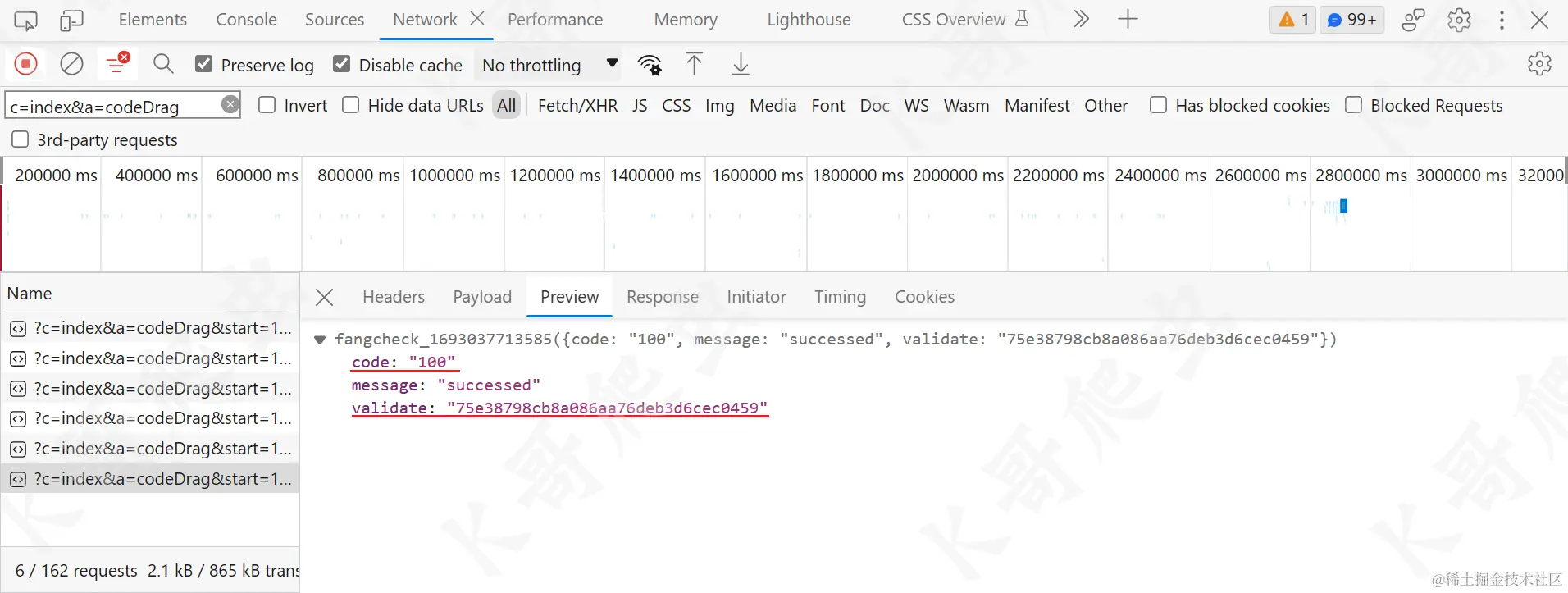Click the blue request bar in timeline overview
The image size is (1568, 593).
[x=1343, y=206]
